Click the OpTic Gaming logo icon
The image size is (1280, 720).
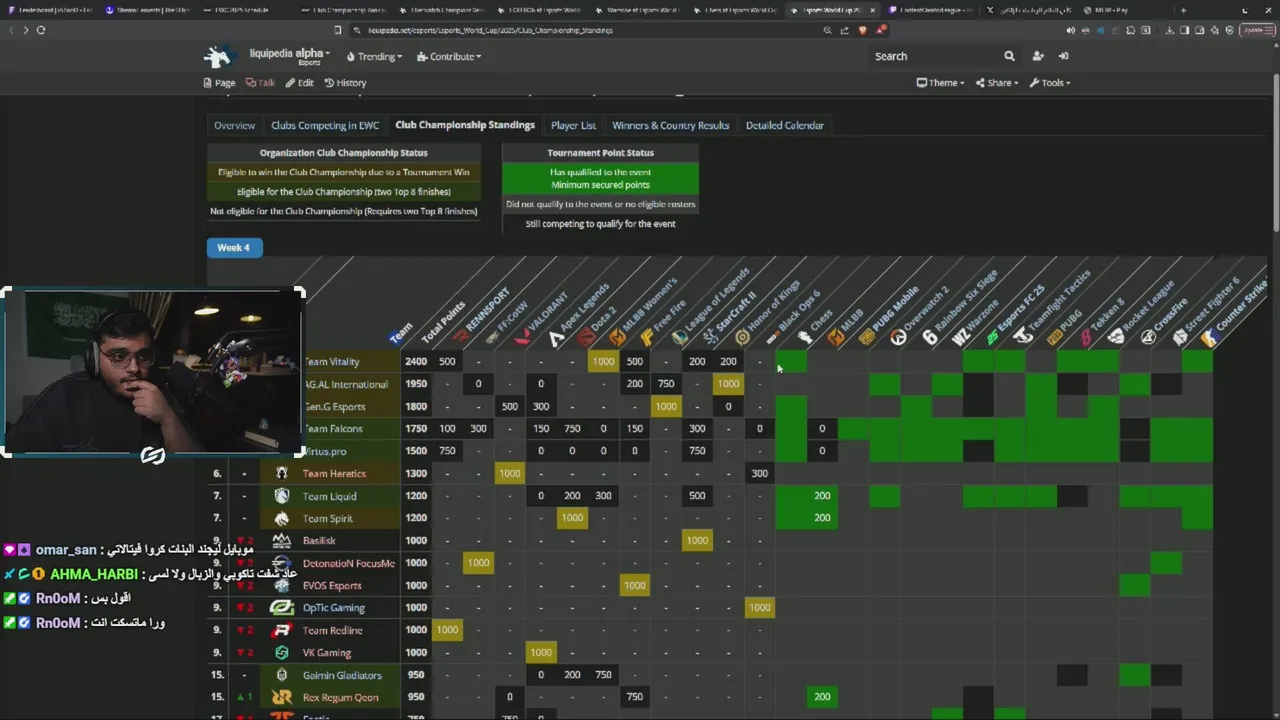(282, 608)
